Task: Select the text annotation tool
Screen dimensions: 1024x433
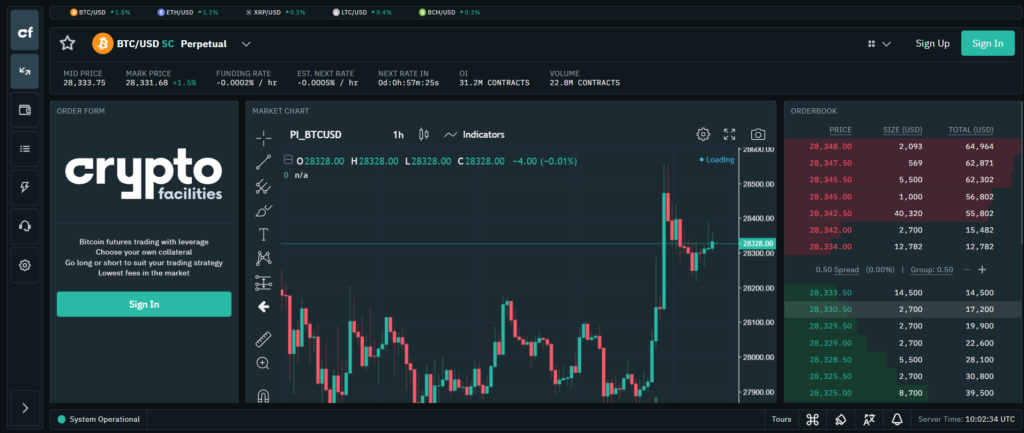Action: tap(263, 234)
